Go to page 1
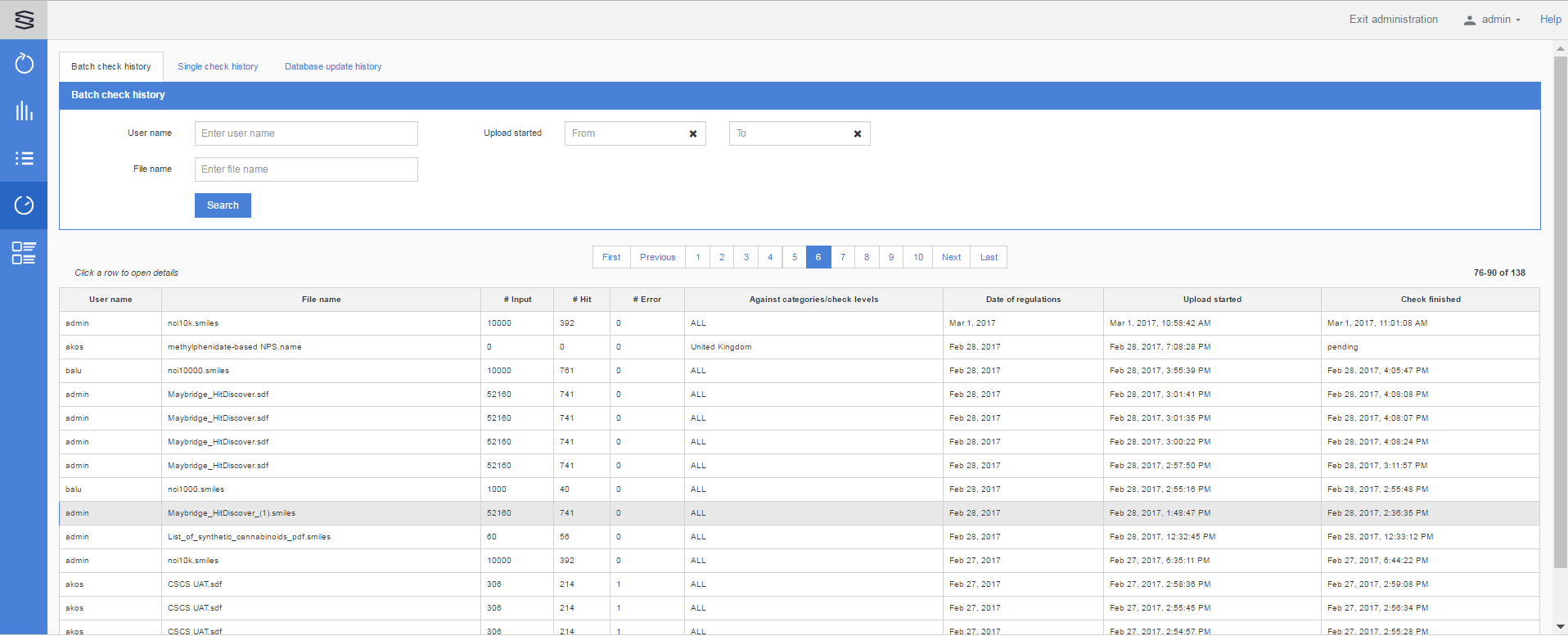The width and height of the screenshot is (1568, 636). click(698, 257)
